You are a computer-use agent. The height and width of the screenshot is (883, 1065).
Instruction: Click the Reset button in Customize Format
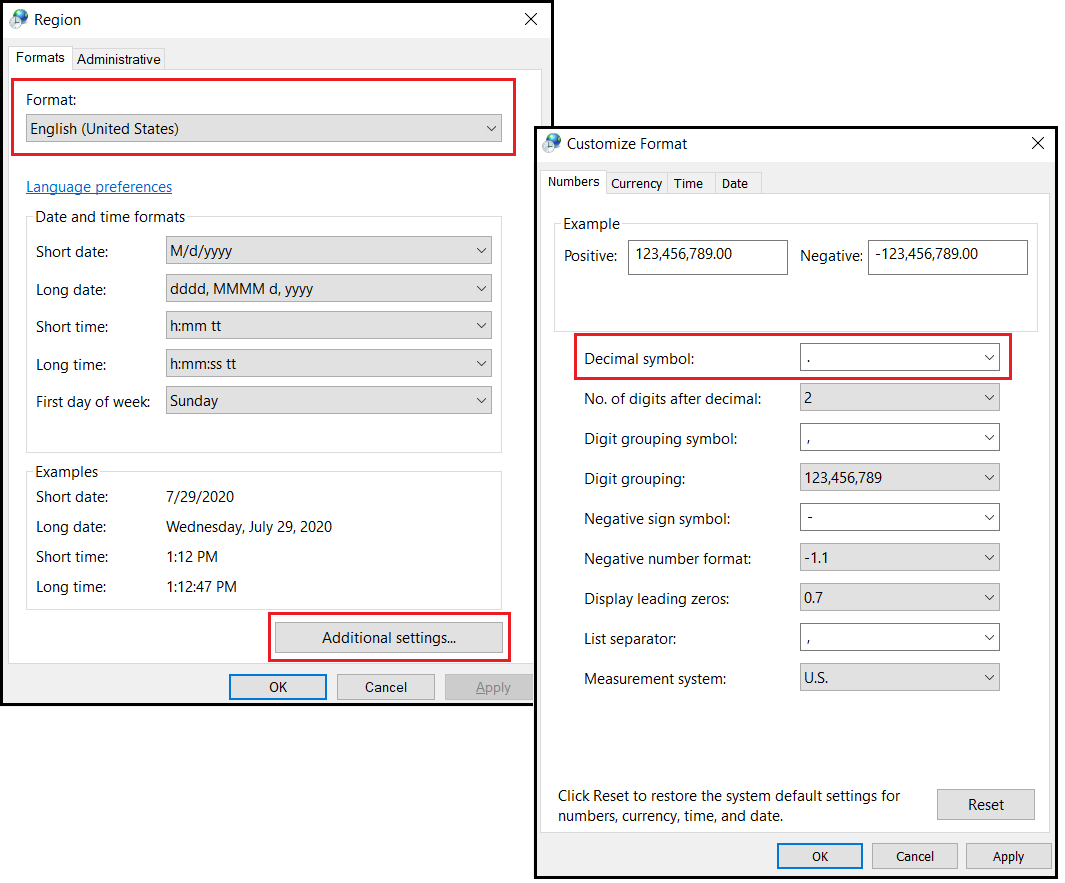coord(985,804)
